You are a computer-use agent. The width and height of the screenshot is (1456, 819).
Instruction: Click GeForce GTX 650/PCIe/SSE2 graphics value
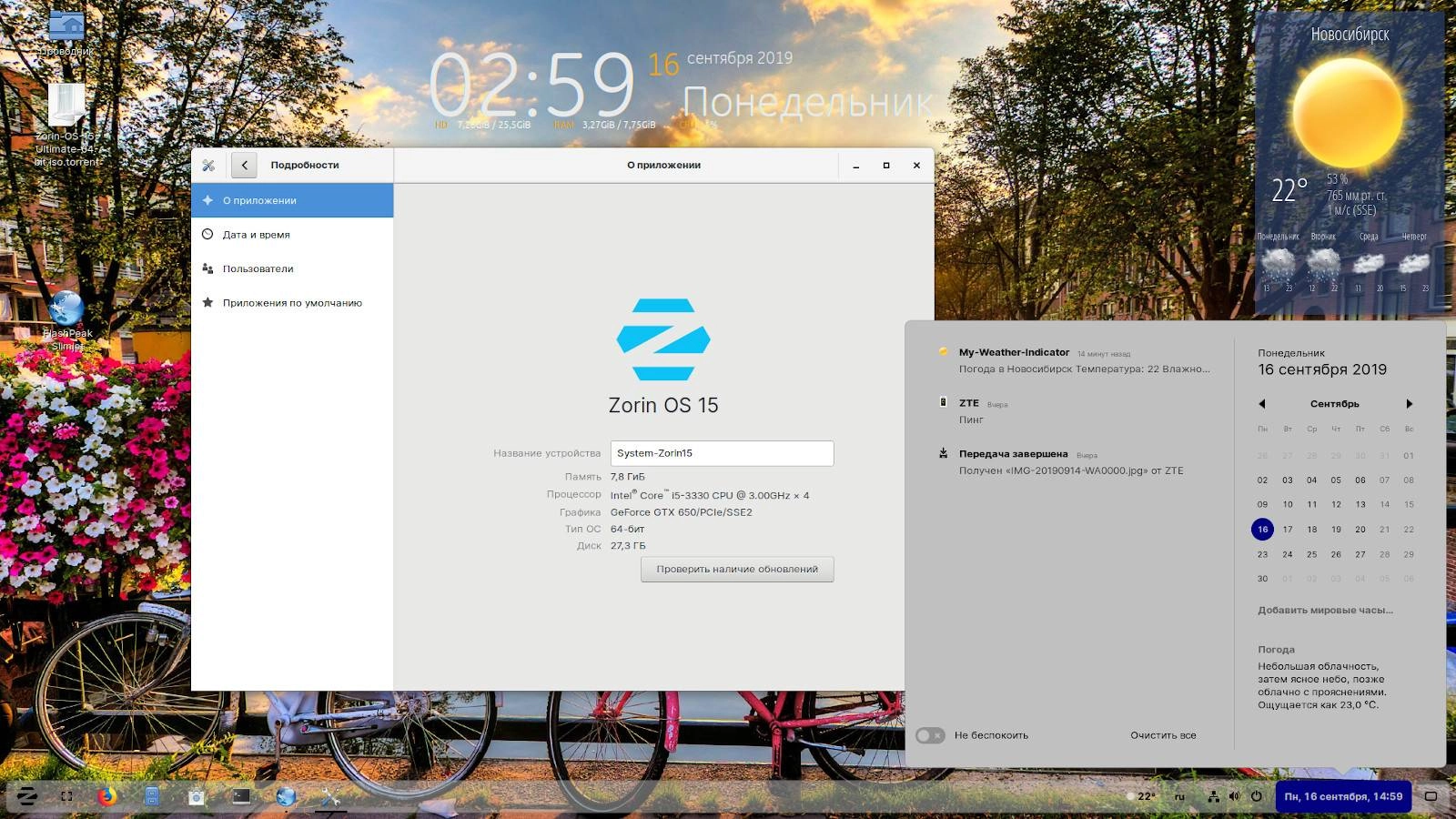pos(682,512)
